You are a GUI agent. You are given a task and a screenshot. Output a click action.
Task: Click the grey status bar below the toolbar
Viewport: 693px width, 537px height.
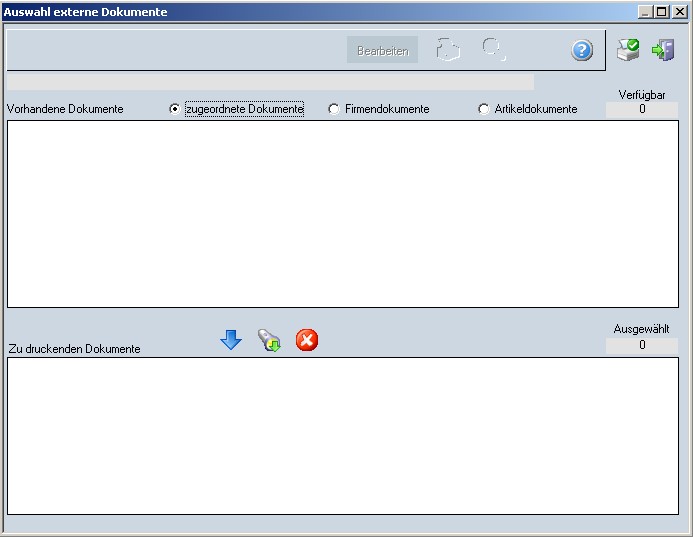[270, 82]
